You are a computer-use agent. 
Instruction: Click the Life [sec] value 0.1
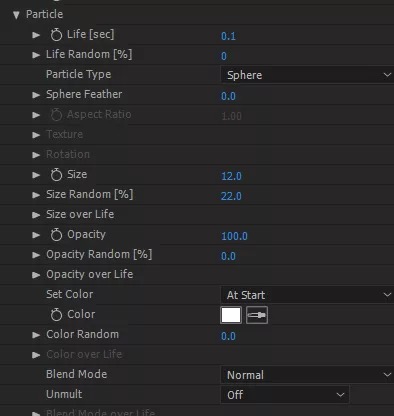click(228, 36)
